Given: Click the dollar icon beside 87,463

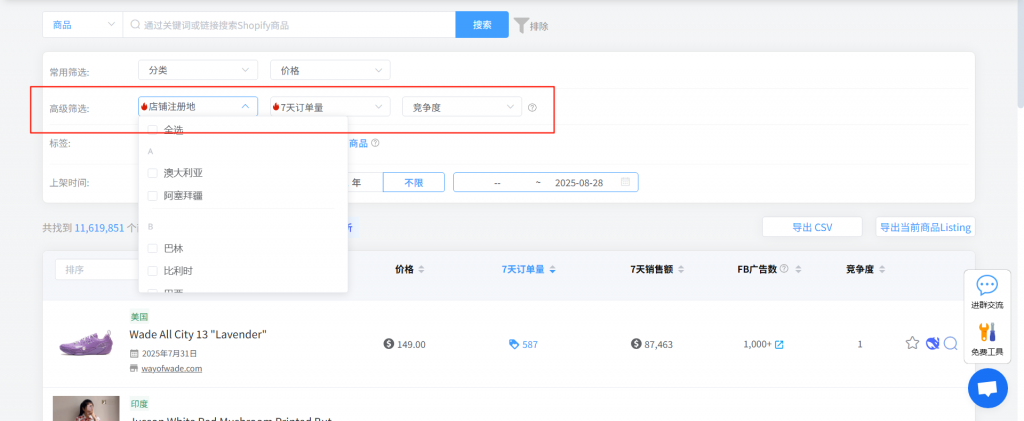Looking at the screenshot, I should coord(636,344).
